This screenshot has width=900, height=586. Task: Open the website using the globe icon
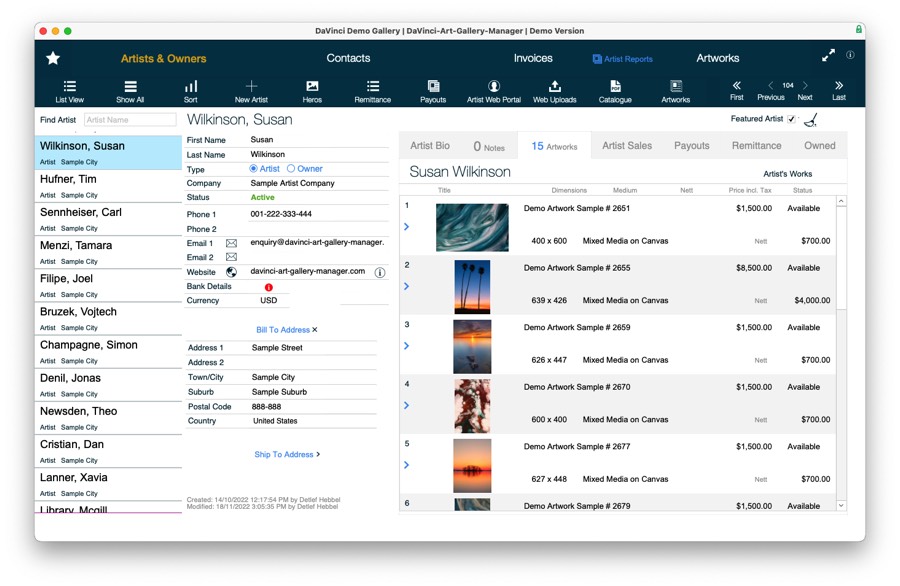point(231,272)
